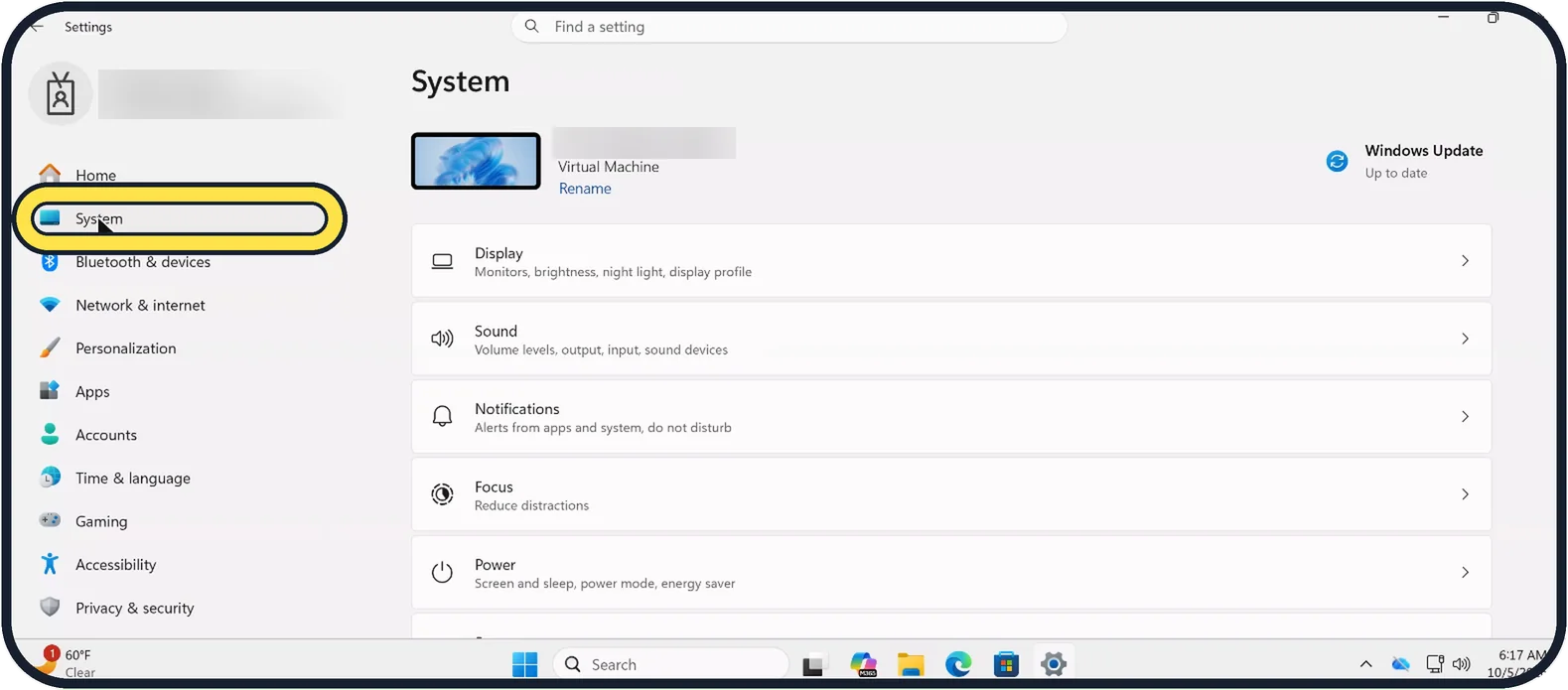Open weather widget showing 60°F
Screen dimensions: 1568x690
pos(70,663)
